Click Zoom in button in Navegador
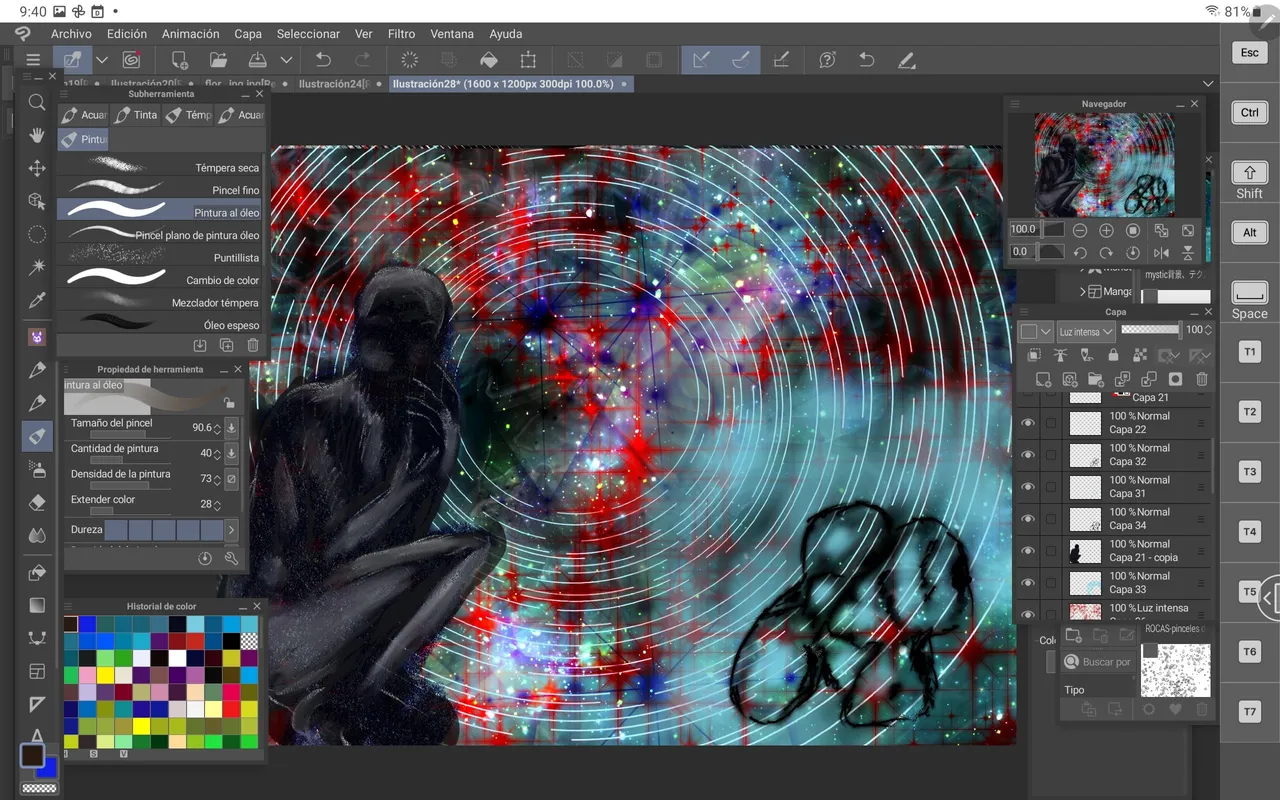 tap(1107, 230)
